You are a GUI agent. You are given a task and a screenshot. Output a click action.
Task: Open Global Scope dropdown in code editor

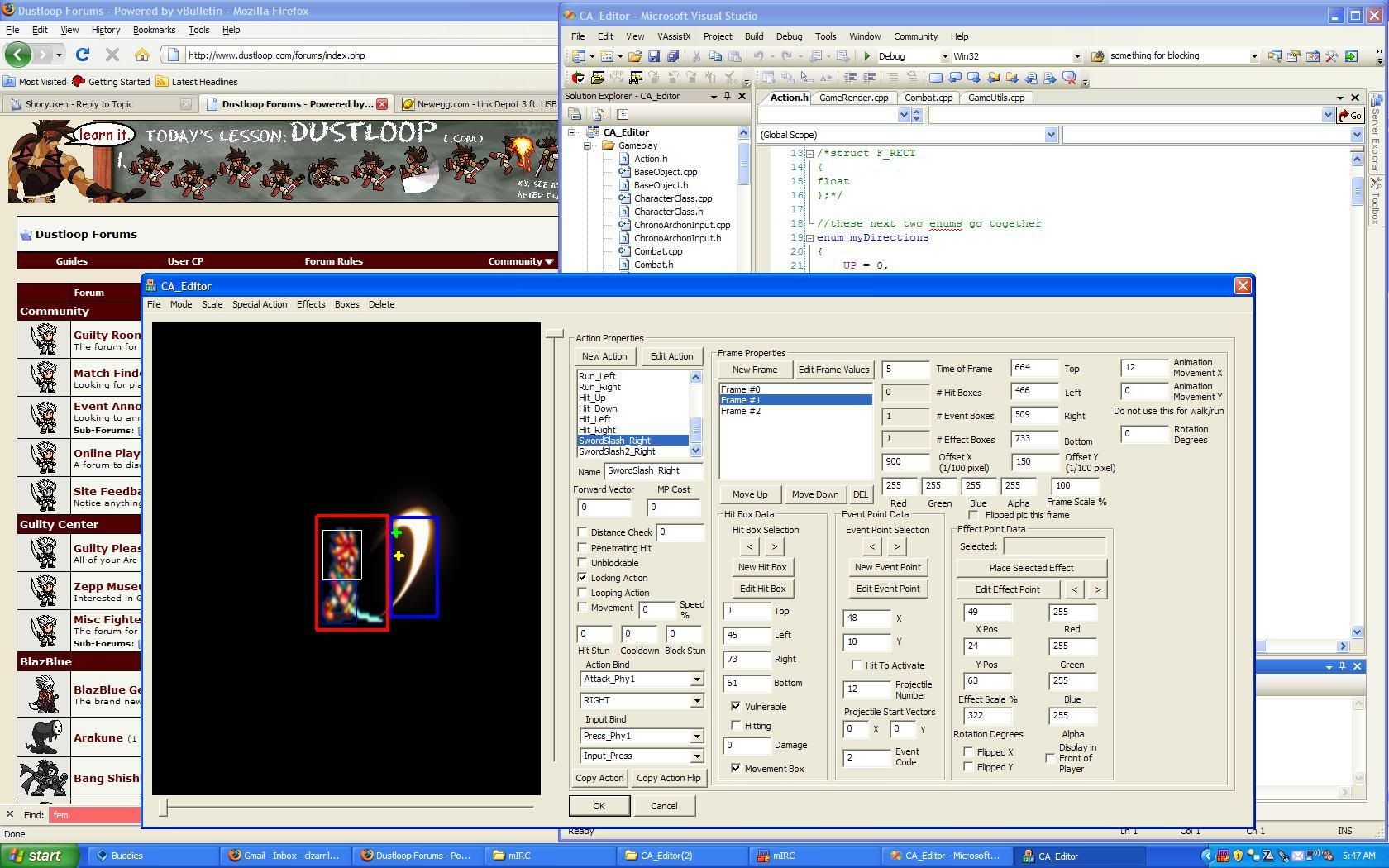tap(1051, 135)
